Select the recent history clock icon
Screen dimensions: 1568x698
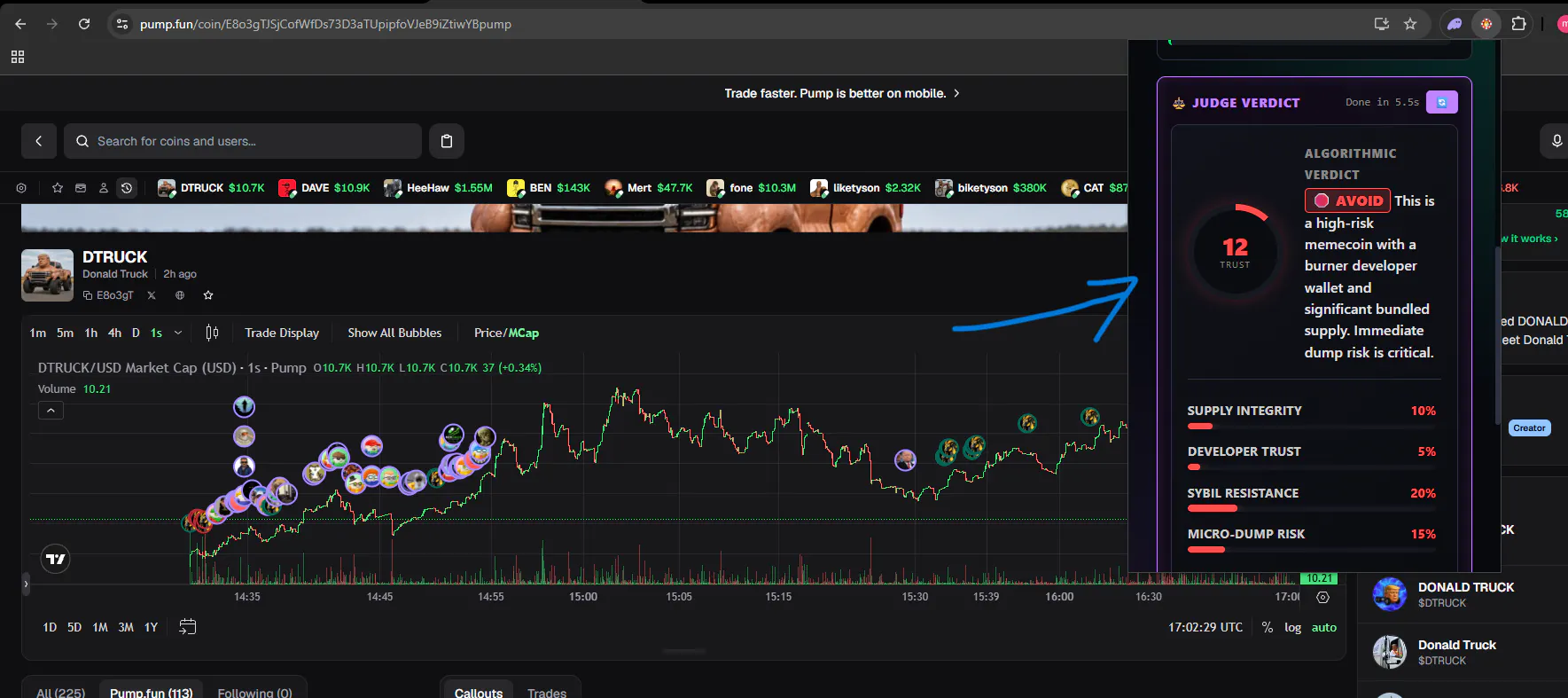pyautogui.click(x=127, y=188)
